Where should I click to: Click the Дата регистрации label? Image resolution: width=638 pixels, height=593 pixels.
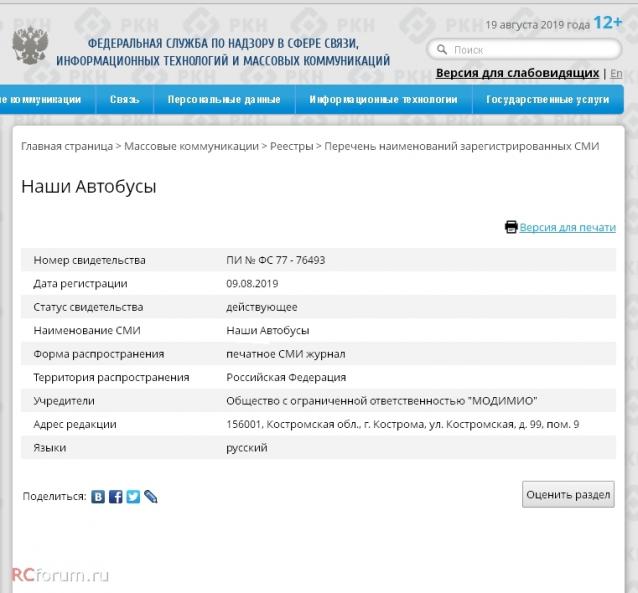click(80, 284)
